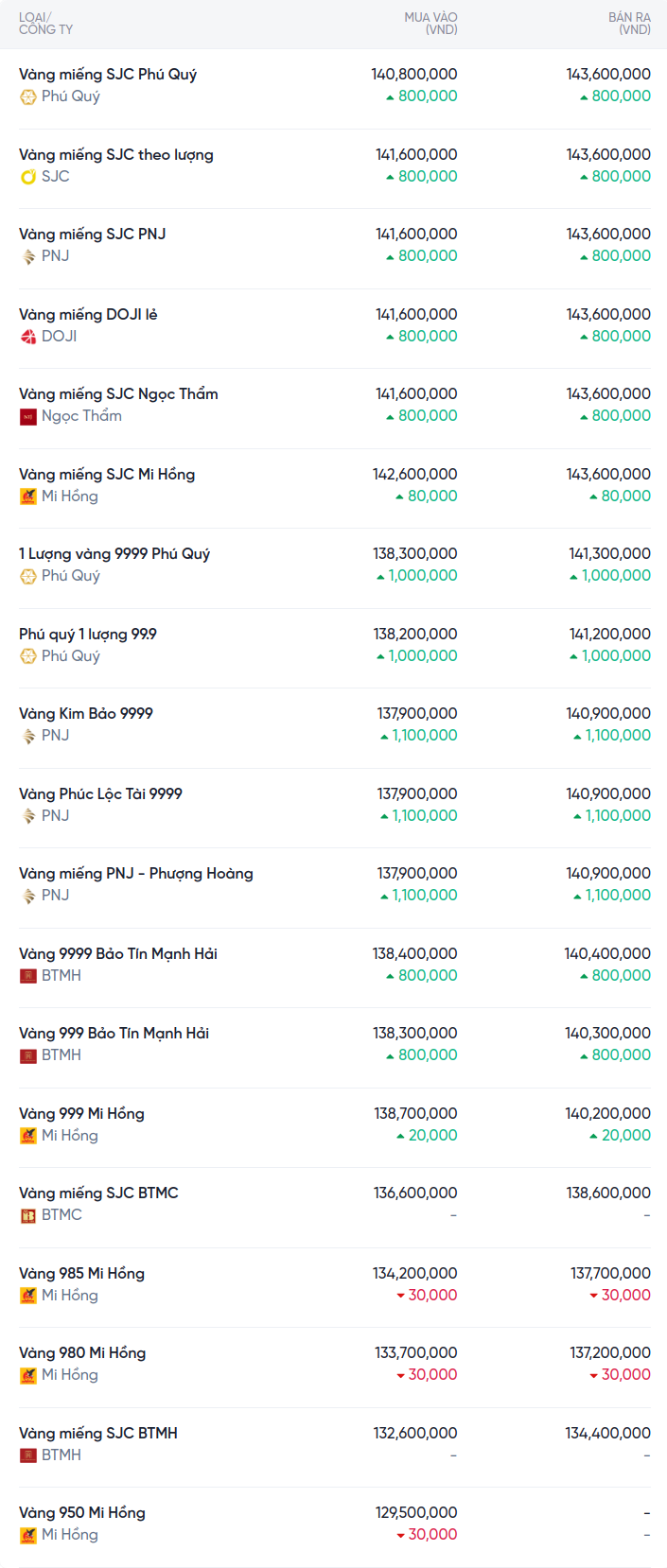The image size is (667, 1568).
Task: Click Mi Hồng logo under Vàng miếng SJC Mi Hồng
Action: [x=28, y=497]
